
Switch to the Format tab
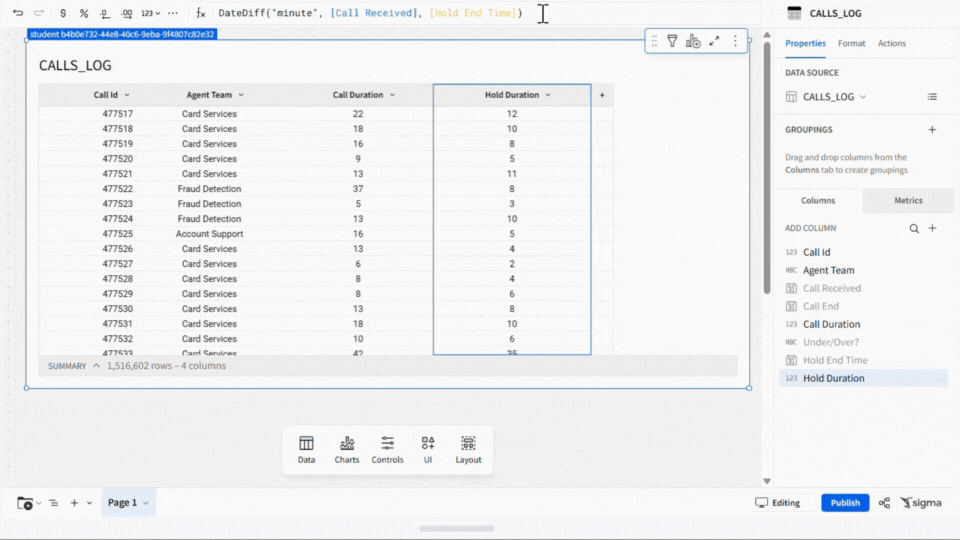point(852,43)
